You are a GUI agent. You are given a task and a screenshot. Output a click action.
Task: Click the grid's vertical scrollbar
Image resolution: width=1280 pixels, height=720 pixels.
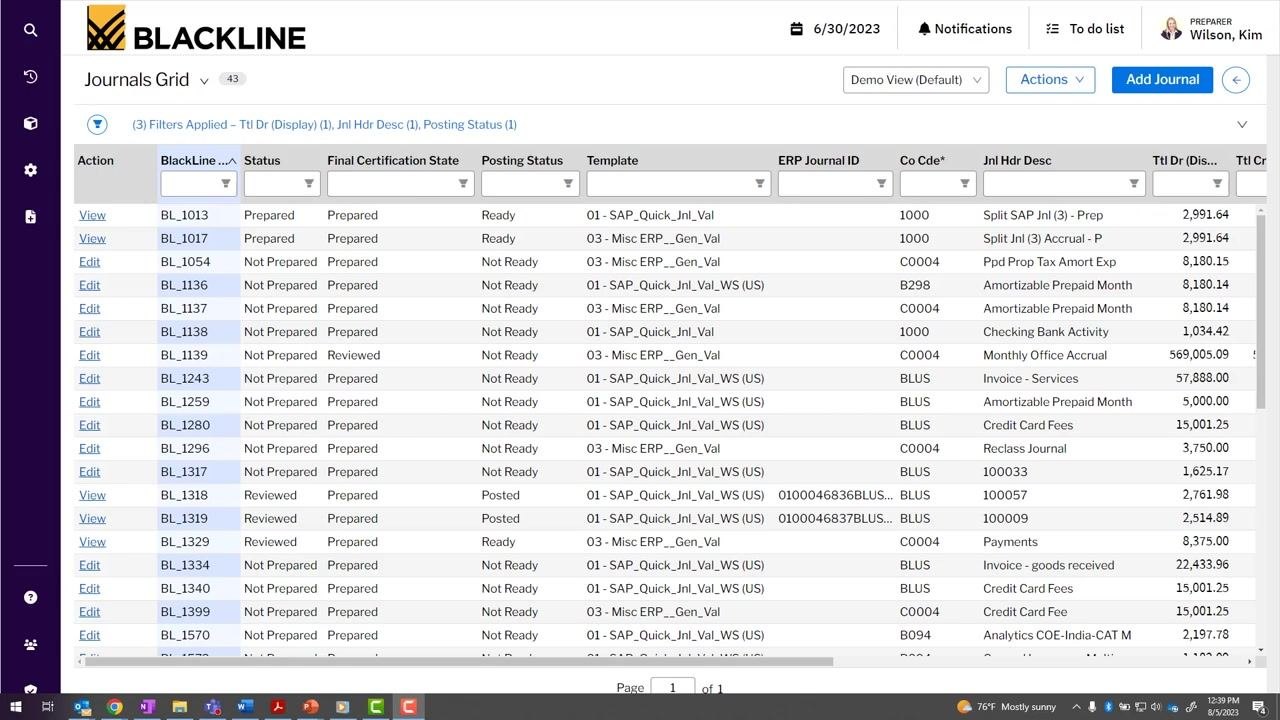click(1261, 311)
